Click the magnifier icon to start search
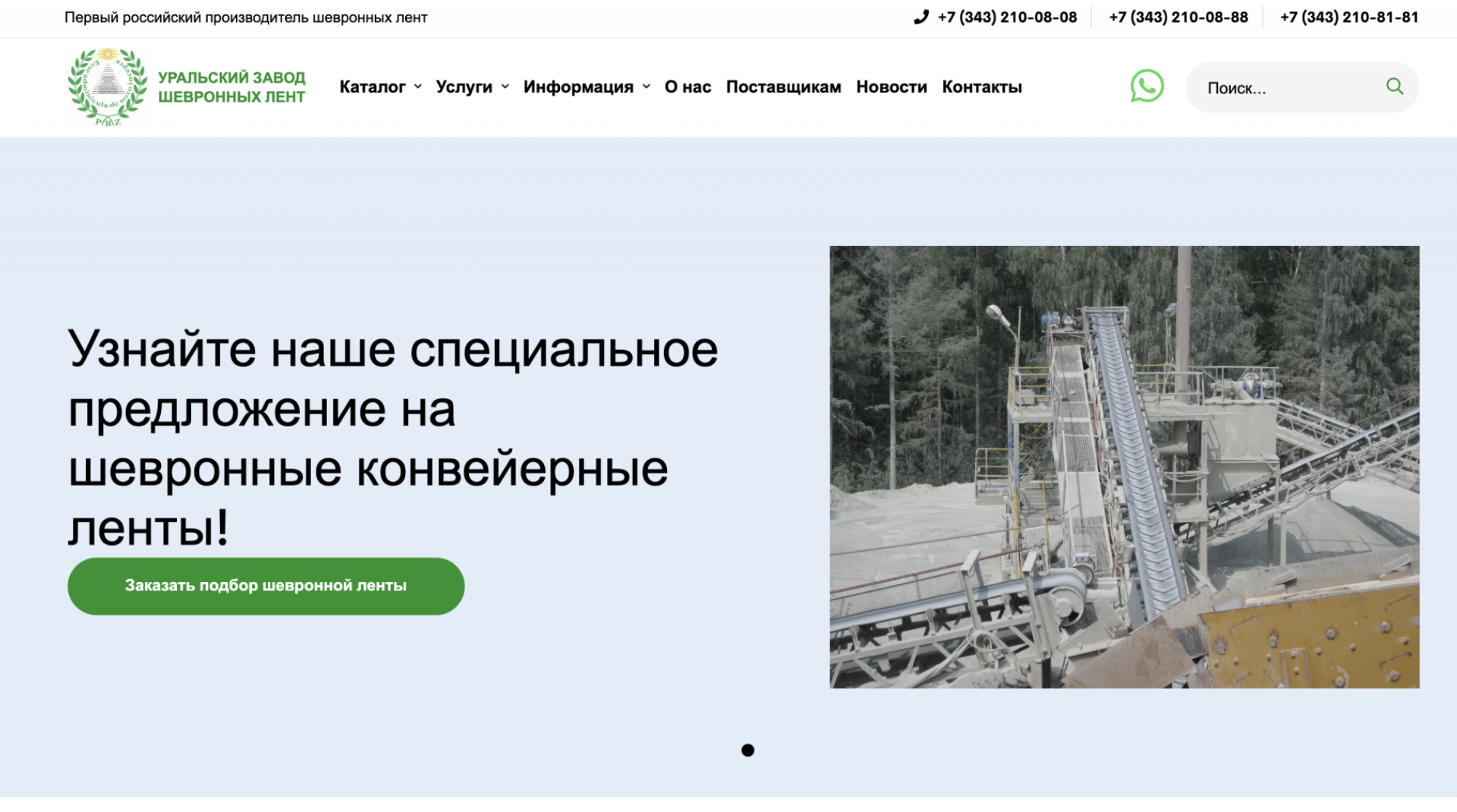The height and width of the screenshot is (812, 1457). tap(1395, 87)
